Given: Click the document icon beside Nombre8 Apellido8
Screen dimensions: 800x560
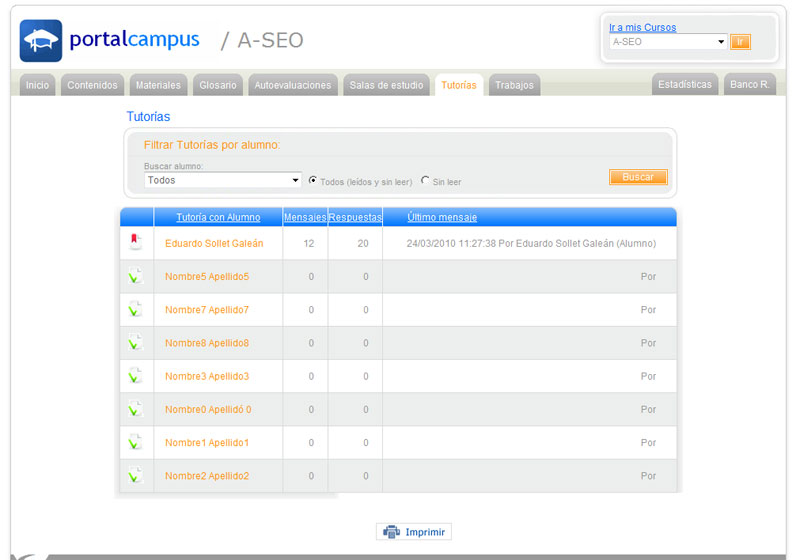Looking at the screenshot, I should (x=135, y=342).
